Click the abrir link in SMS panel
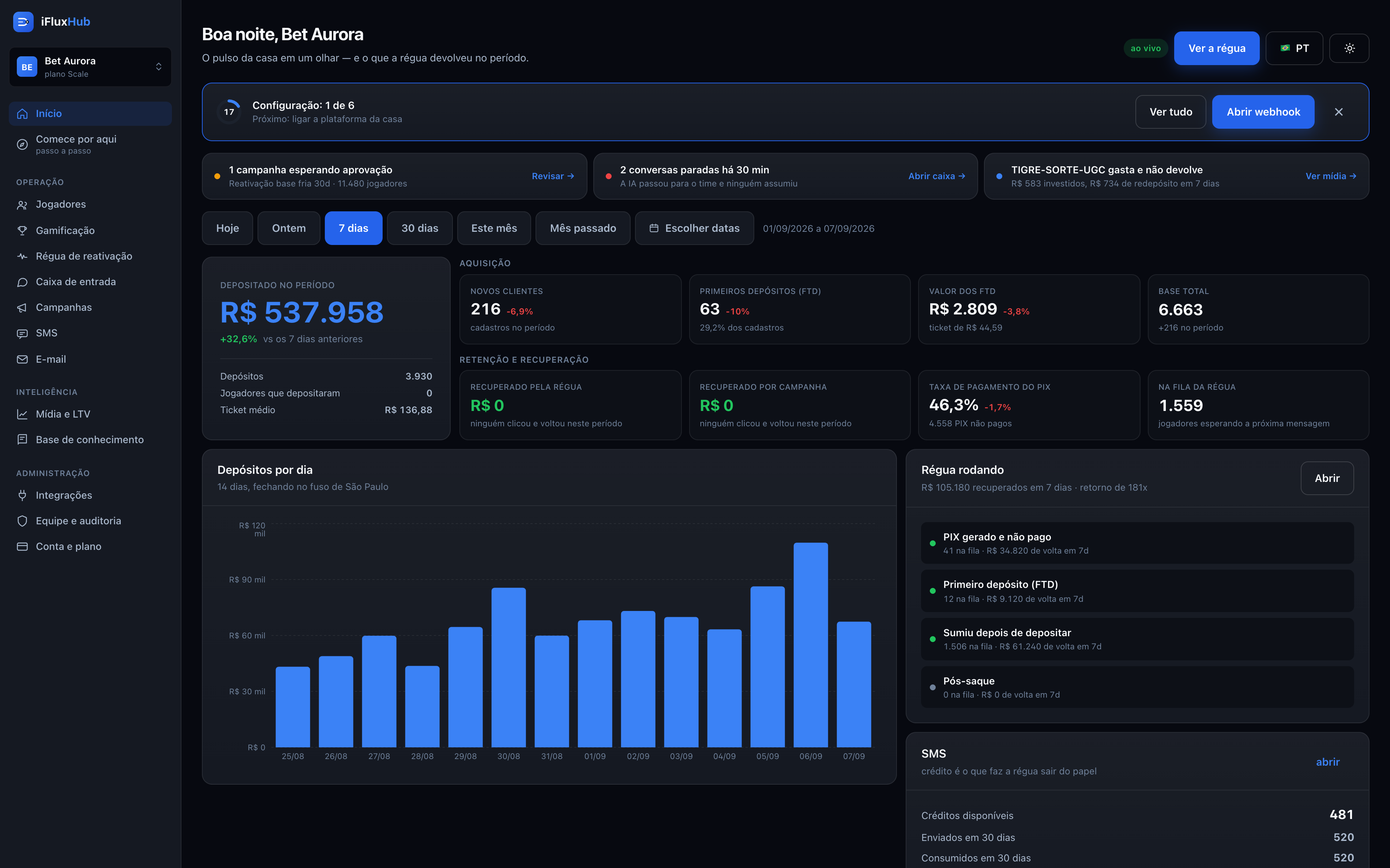The height and width of the screenshot is (868, 1390). pos(1327,762)
